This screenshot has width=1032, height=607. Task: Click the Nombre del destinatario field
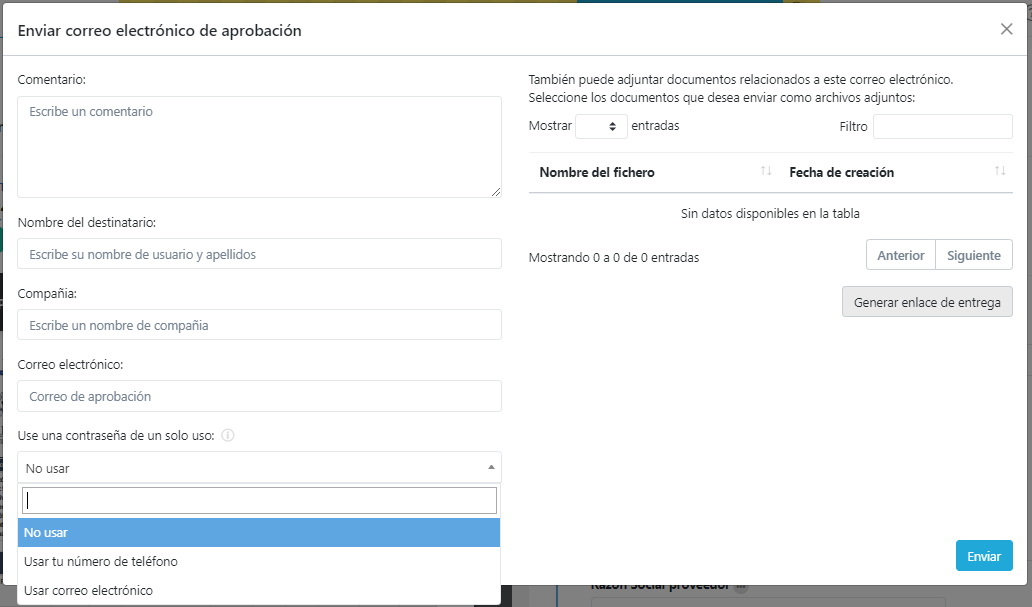tap(259, 254)
